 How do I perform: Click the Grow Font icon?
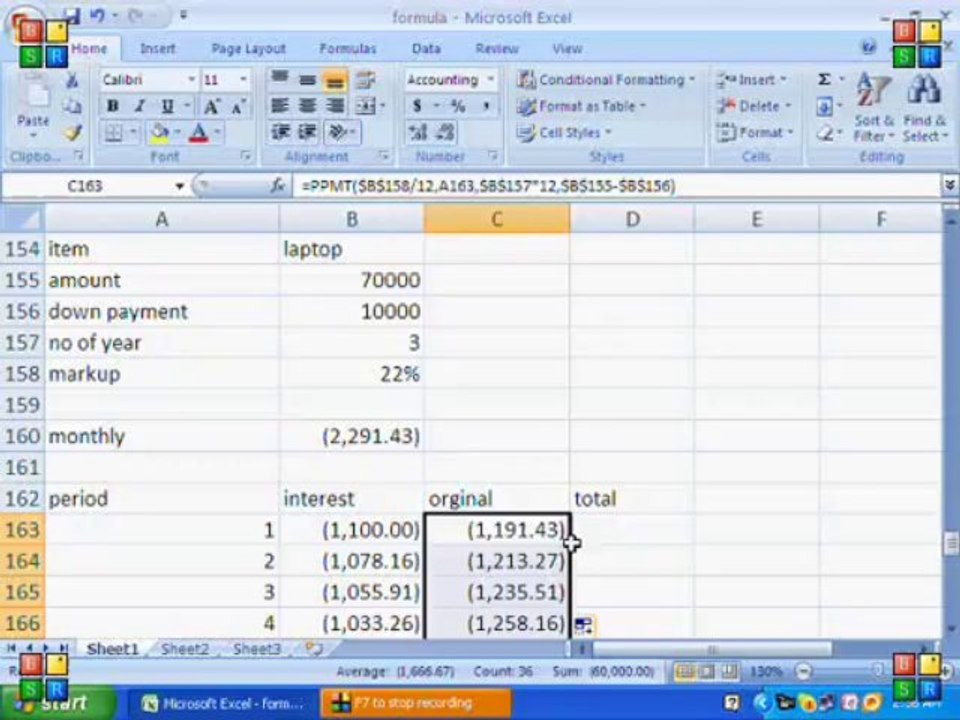tap(211, 107)
